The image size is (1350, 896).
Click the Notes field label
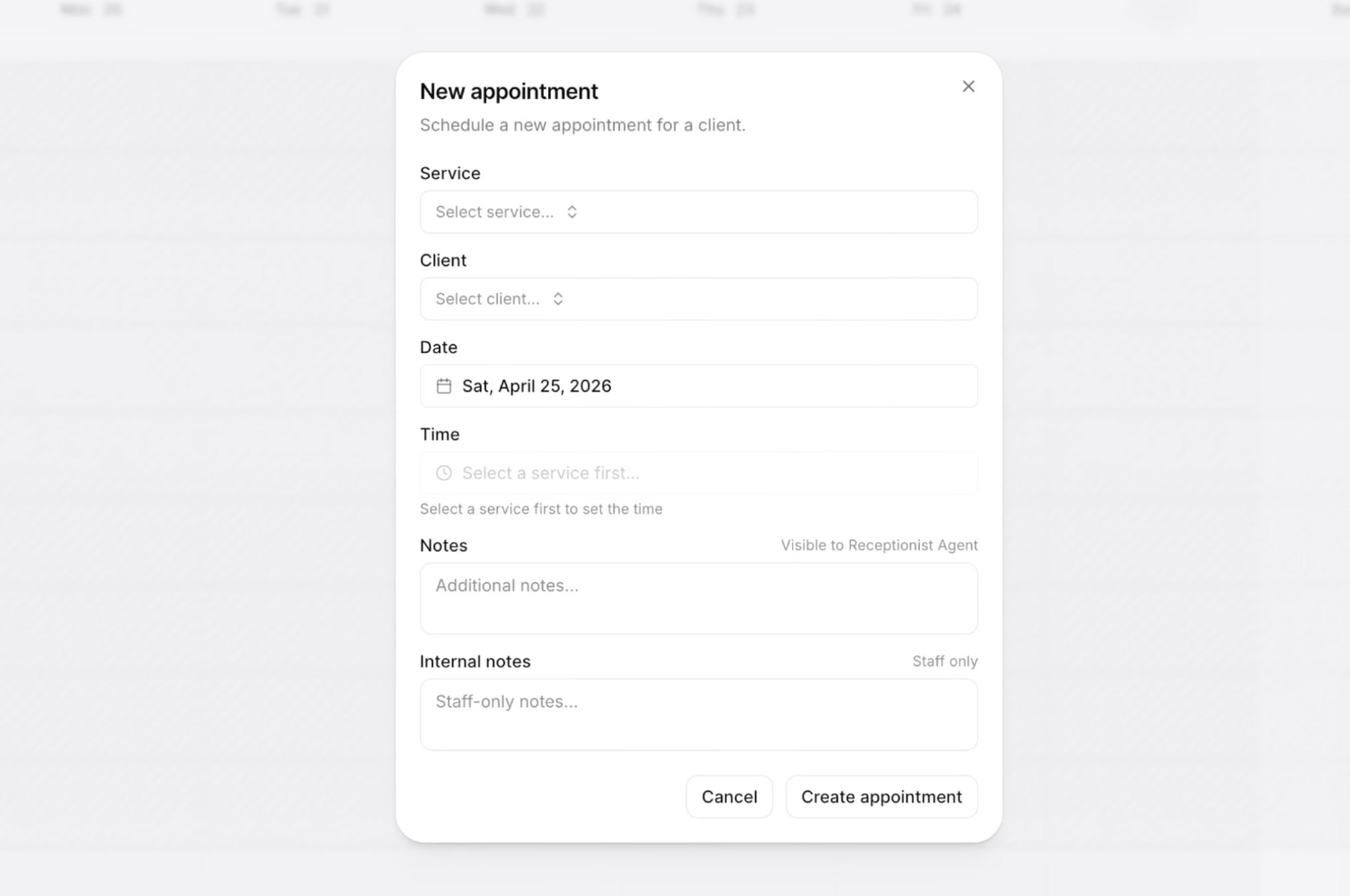(x=444, y=545)
